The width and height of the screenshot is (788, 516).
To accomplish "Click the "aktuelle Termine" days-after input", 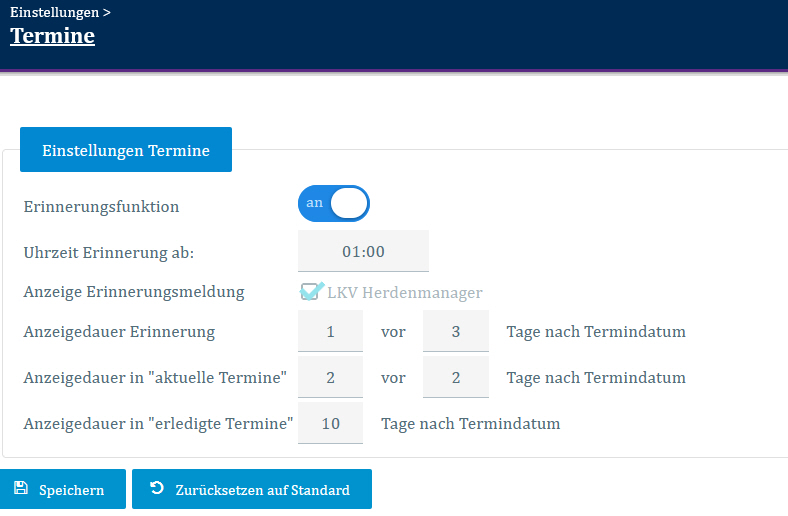I will pos(455,377).
